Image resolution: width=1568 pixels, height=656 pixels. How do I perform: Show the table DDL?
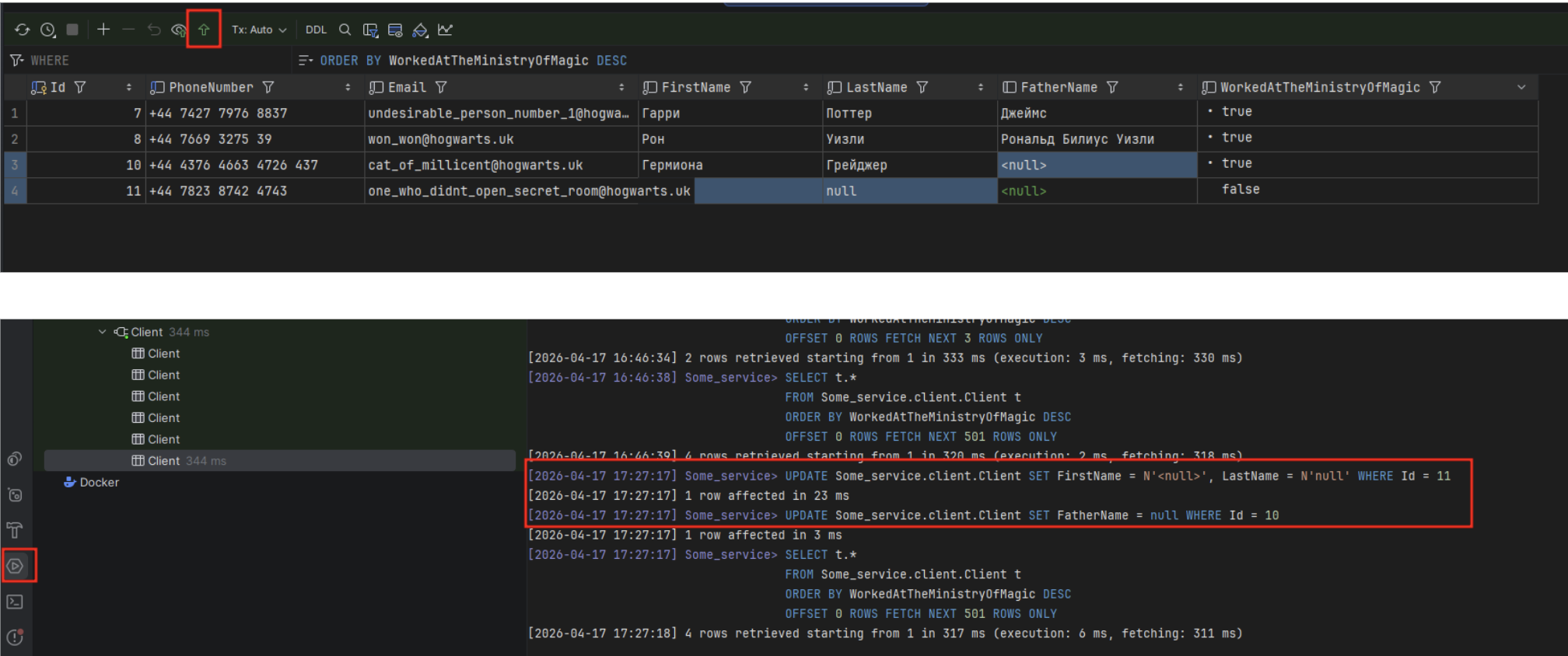(316, 30)
